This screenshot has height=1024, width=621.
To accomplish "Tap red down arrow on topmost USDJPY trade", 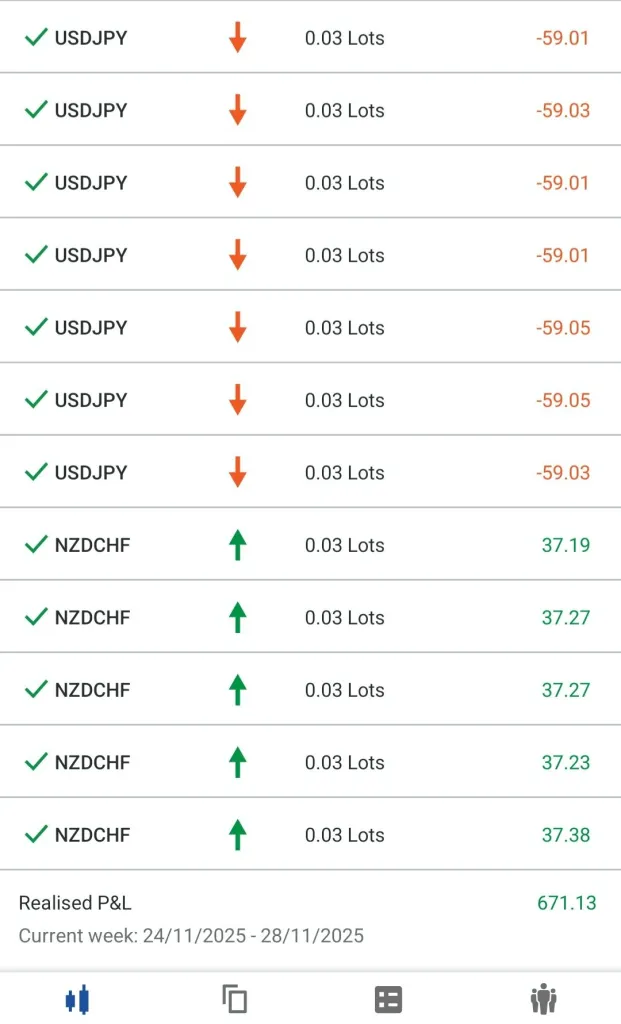I will pyautogui.click(x=237, y=39).
